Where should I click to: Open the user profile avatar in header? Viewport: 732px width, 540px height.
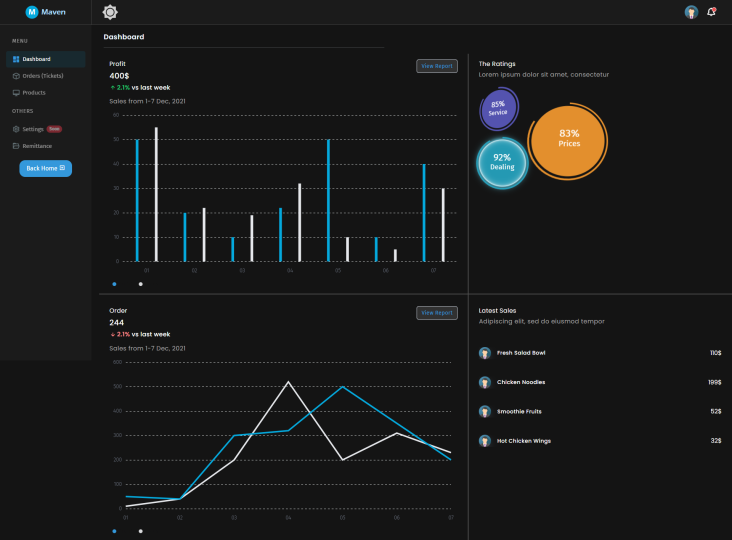pos(691,12)
